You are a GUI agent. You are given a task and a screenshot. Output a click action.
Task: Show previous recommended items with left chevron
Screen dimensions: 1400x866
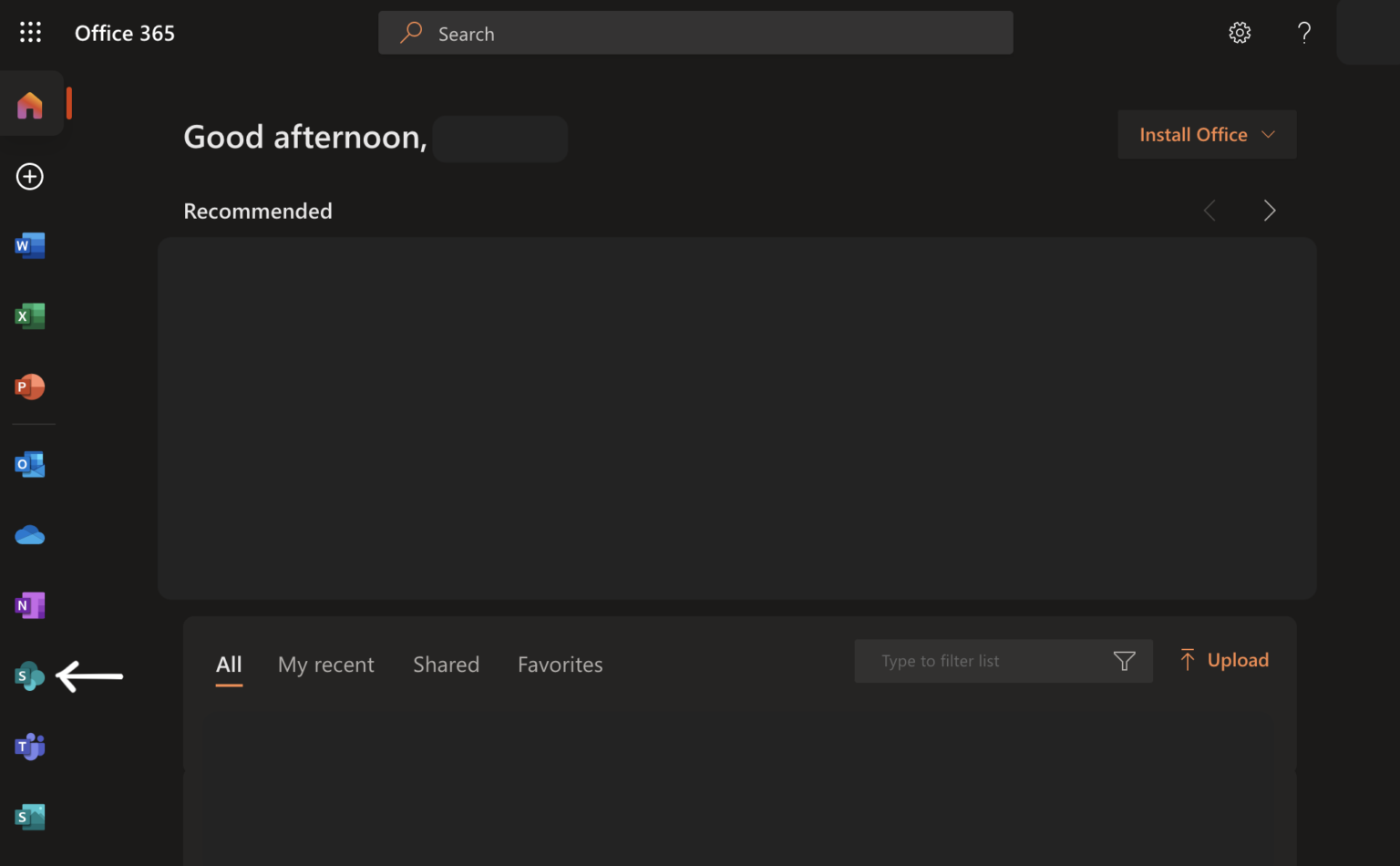1210,211
